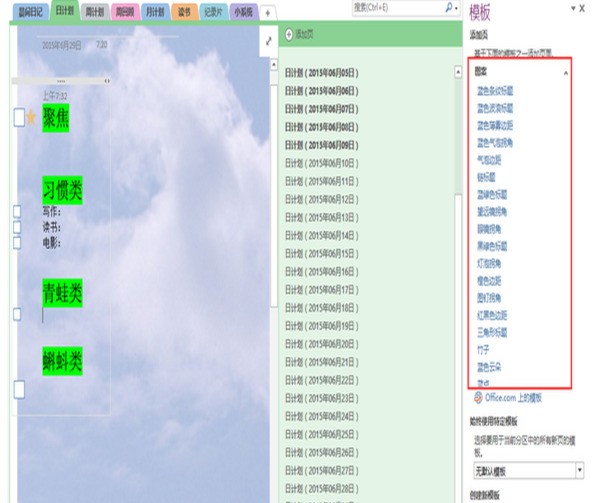Open page 日计划 (2015年06月20日)
The width and height of the screenshot is (600, 503).
pyautogui.click(x=322, y=344)
